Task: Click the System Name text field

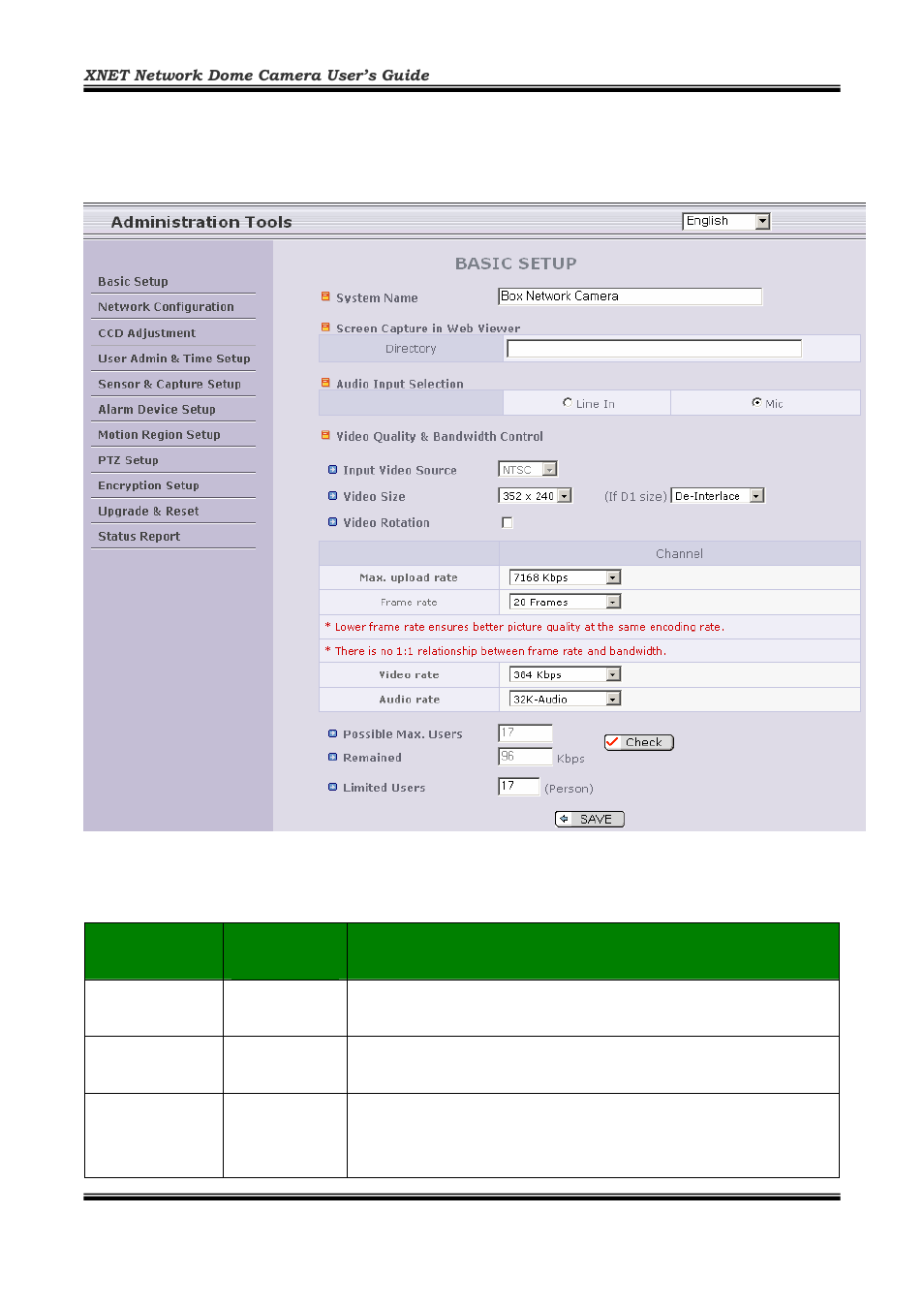Action: [x=630, y=296]
